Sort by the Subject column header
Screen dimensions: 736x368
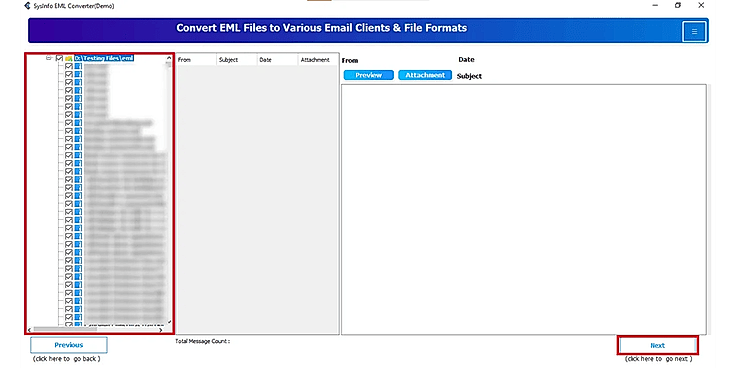(x=237, y=60)
